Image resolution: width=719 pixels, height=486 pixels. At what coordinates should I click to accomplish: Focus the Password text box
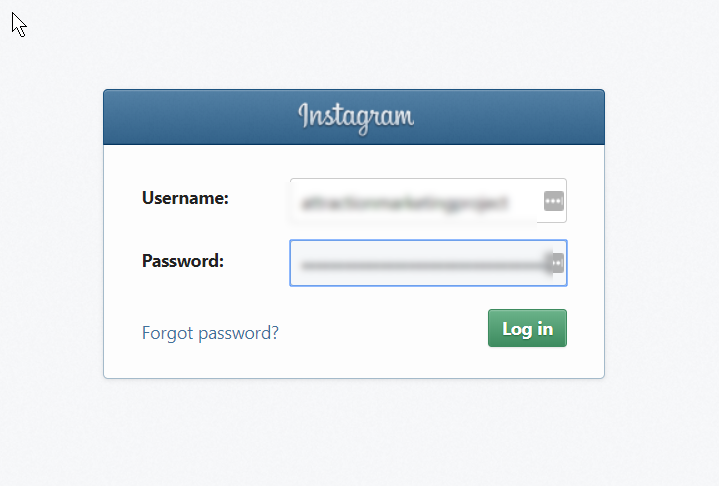tap(428, 263)
